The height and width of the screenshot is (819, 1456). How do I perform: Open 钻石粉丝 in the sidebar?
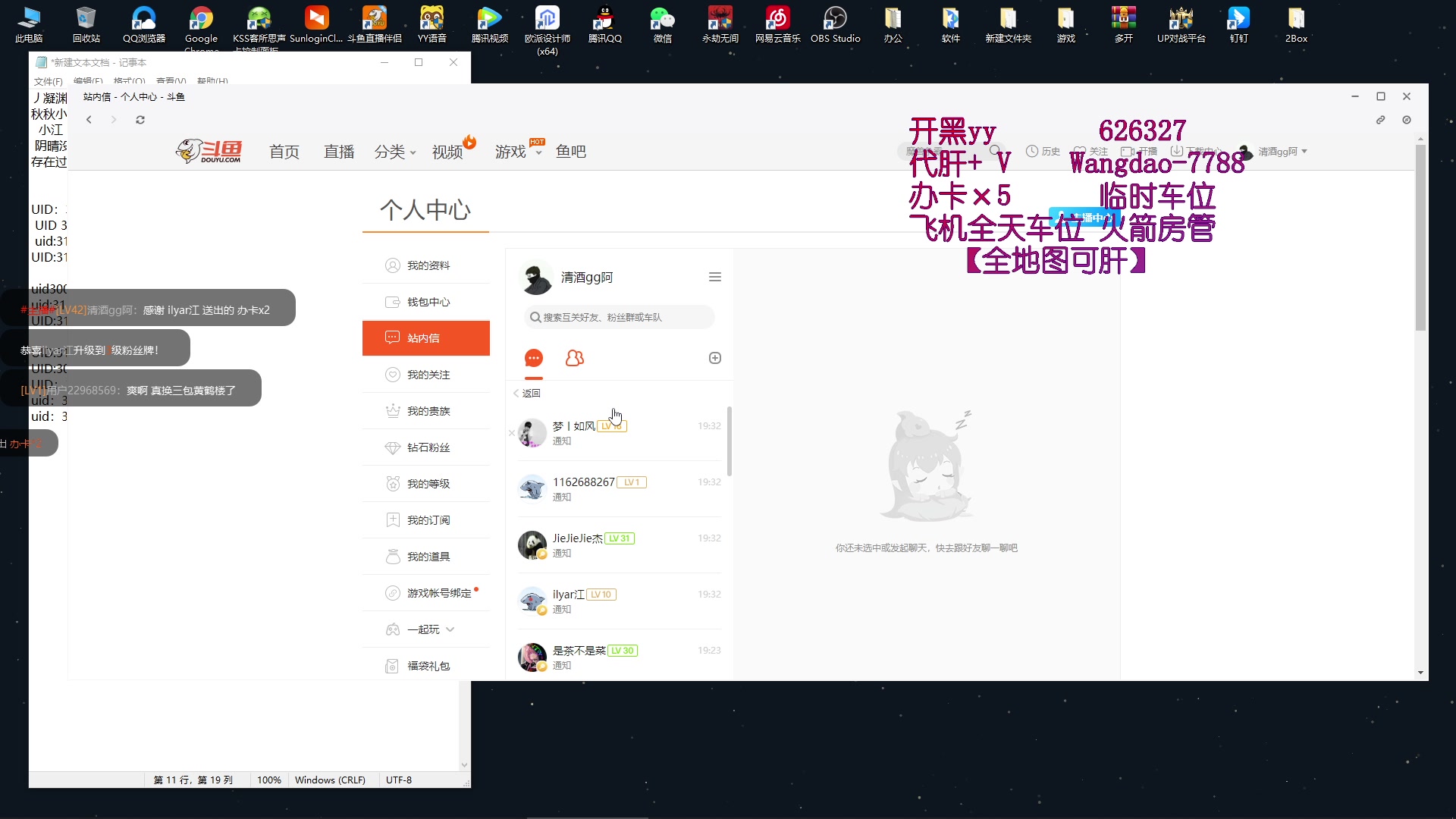point(426,447)
